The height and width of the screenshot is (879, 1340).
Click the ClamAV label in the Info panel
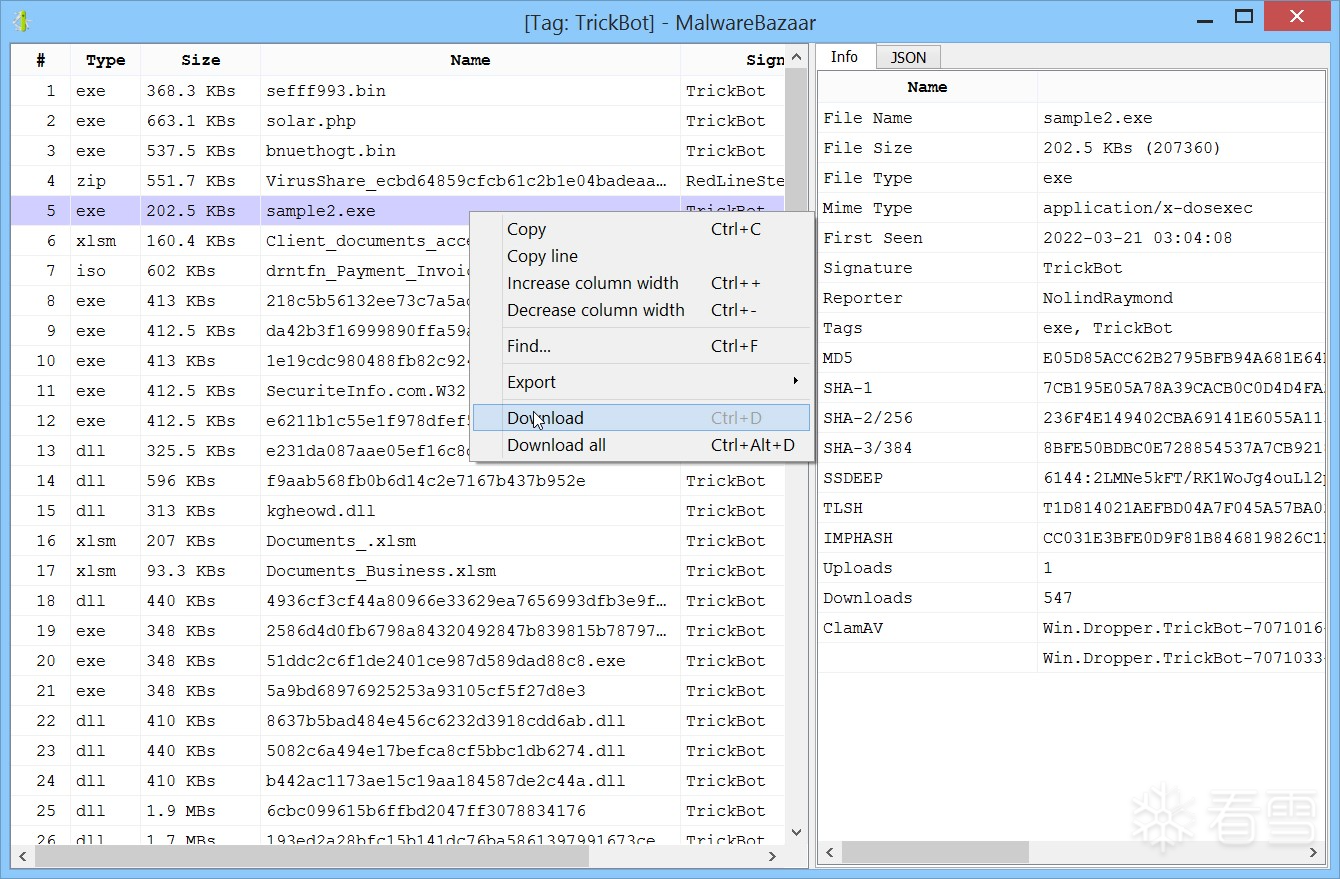pyautogui.click(x=853, y=628)
